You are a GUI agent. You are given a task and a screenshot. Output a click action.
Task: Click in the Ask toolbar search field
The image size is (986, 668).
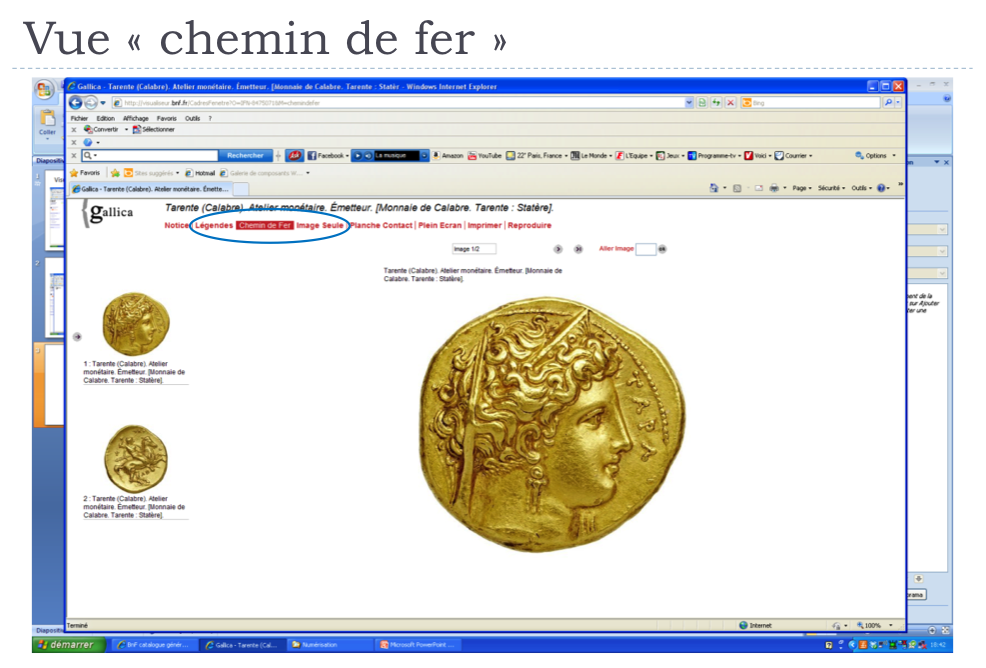click(150, 155)
